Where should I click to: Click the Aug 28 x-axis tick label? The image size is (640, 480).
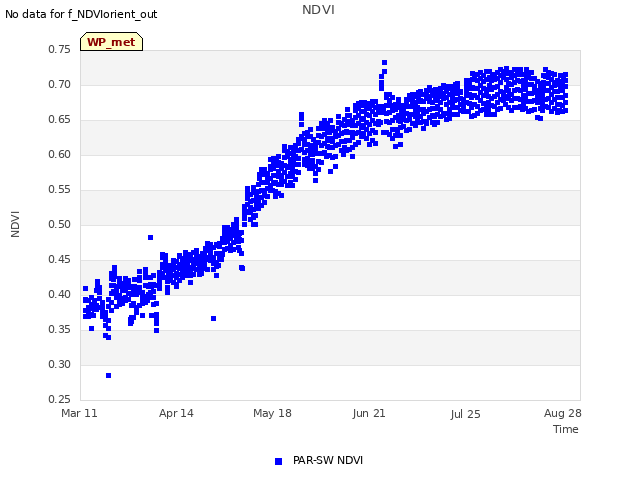point(562,413)
